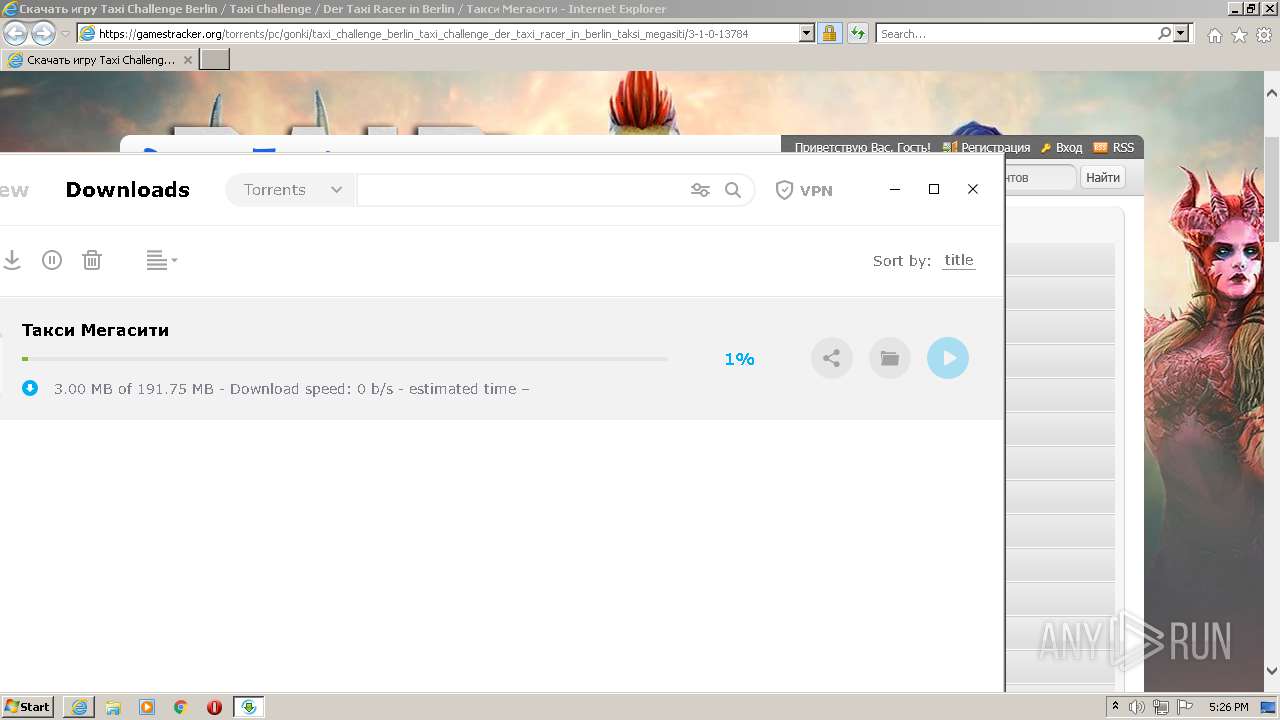
Task: Click the volume tray icon
Action: click(1137, 707)
